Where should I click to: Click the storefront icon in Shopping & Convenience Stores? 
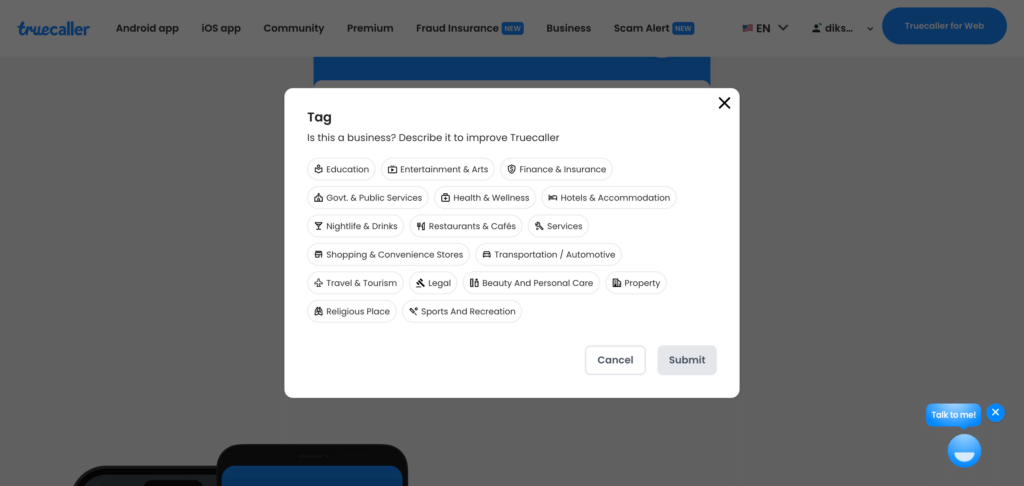coord(319,255)
